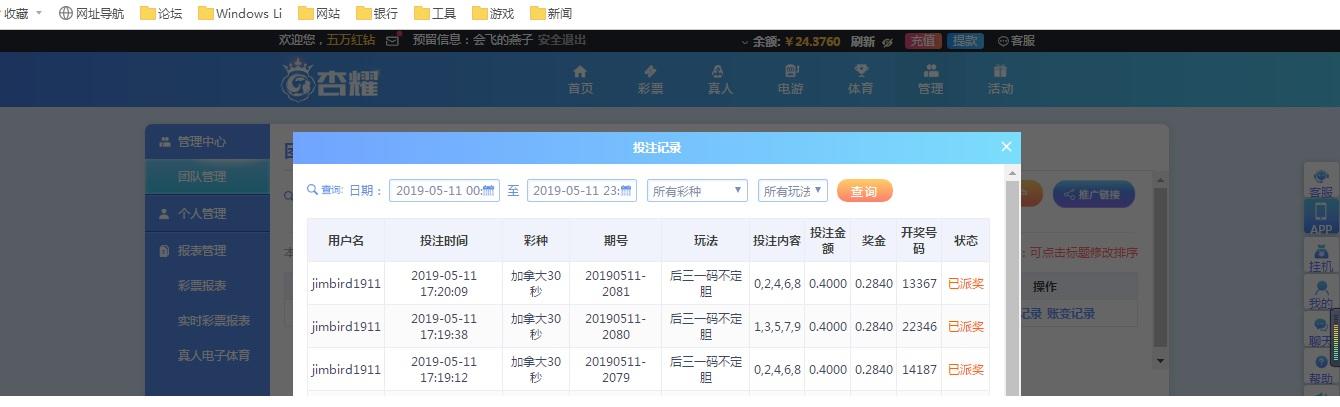Open the 新闻 bookmark folder
Screen dimensions: 1340x407
pos(551,13)
